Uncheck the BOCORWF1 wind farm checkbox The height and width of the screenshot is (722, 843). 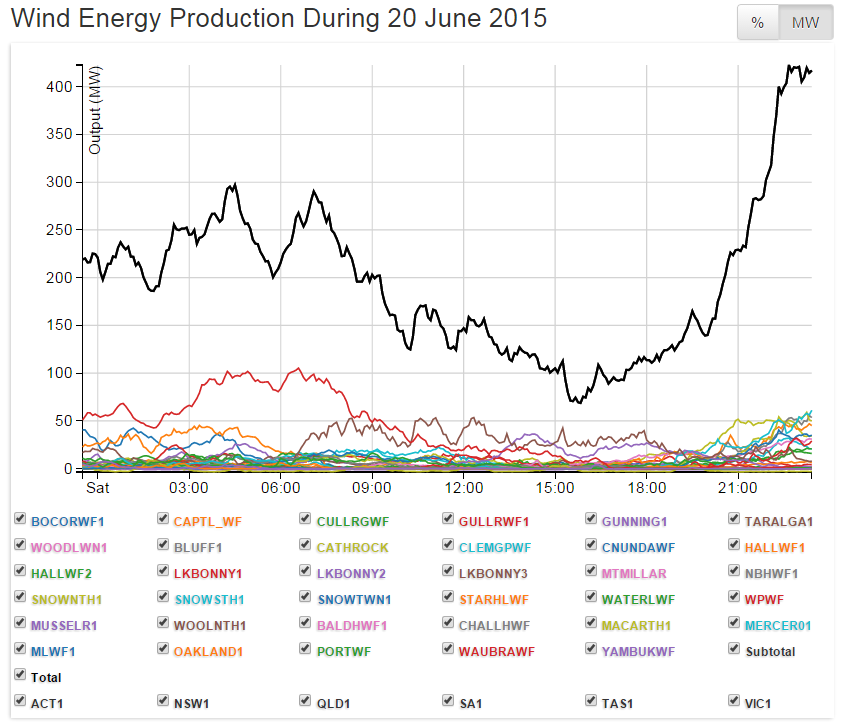[x=20, y=519]
